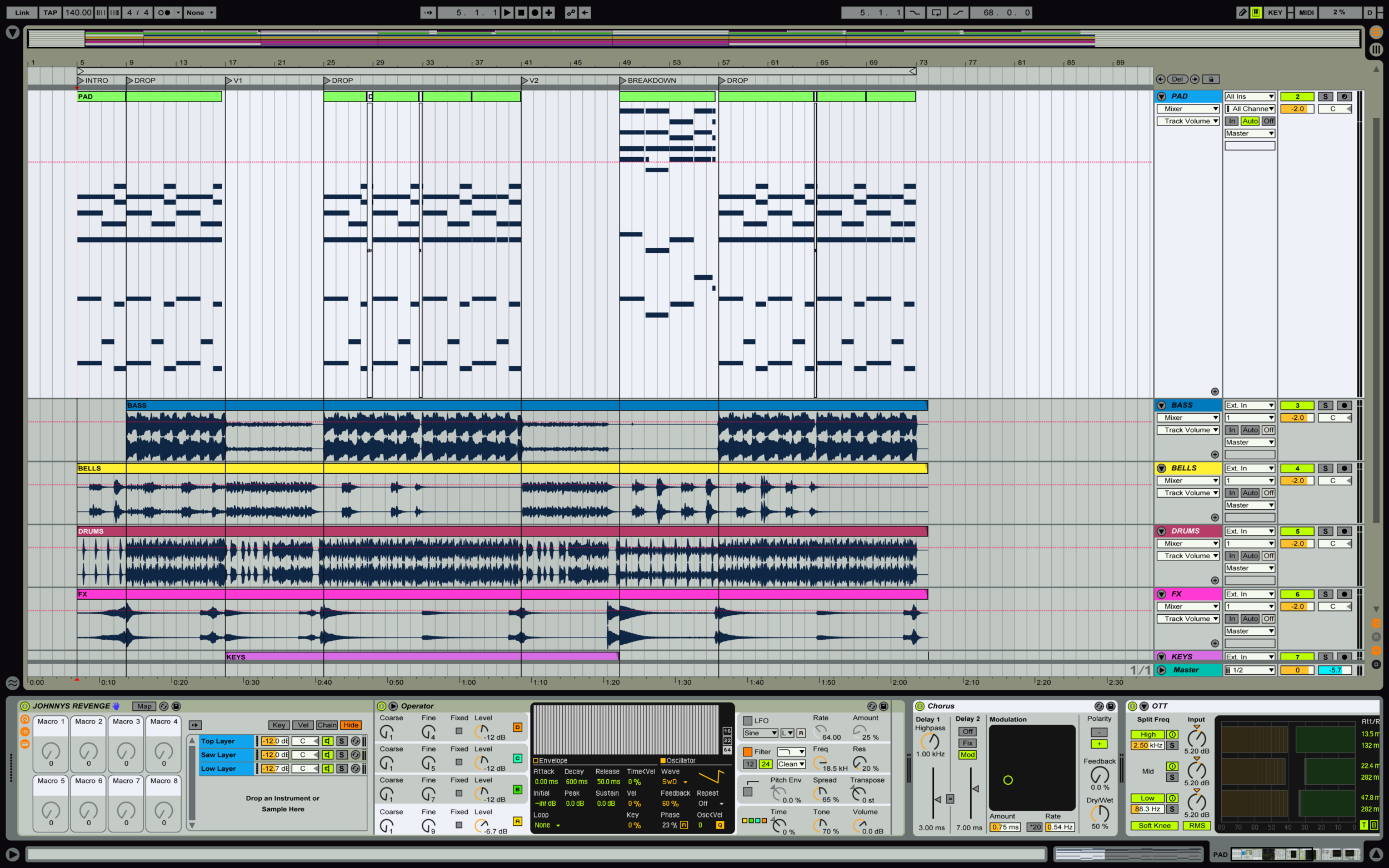The width and height of the screenshot is (1389, 868).
Task: Open the Operator filter Clean dropdown
Action: [x=791, y=764]
